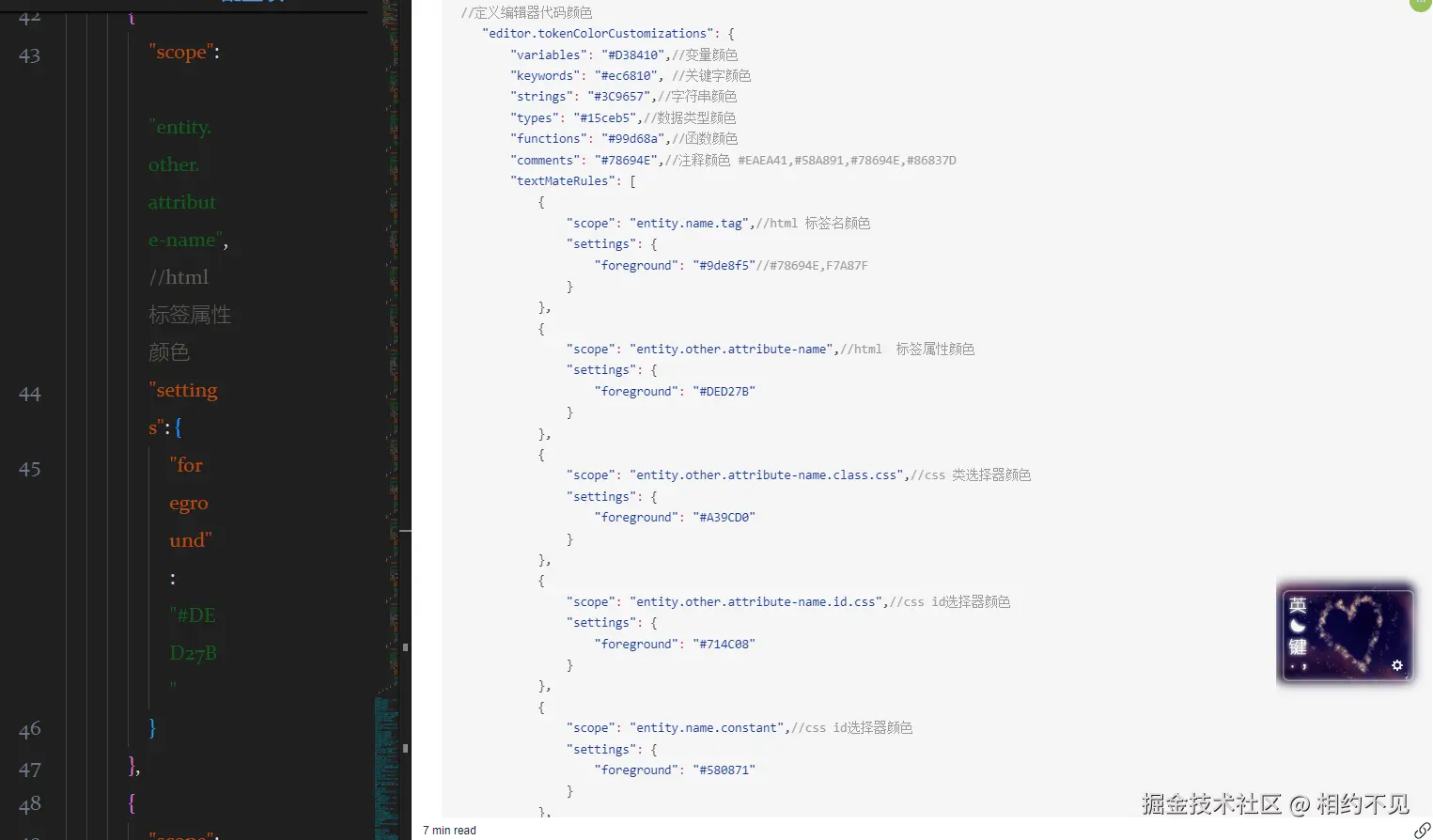Screen dimensions: 1433x840
Task: Click the "7 min read" label
Action: (449, 831)
